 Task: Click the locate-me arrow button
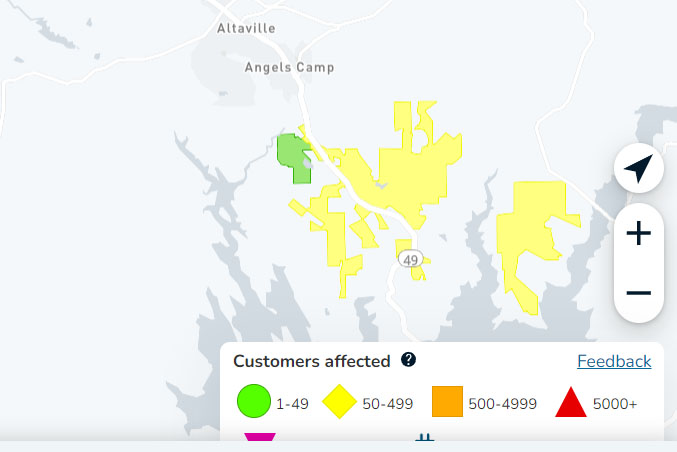point(639,168)
